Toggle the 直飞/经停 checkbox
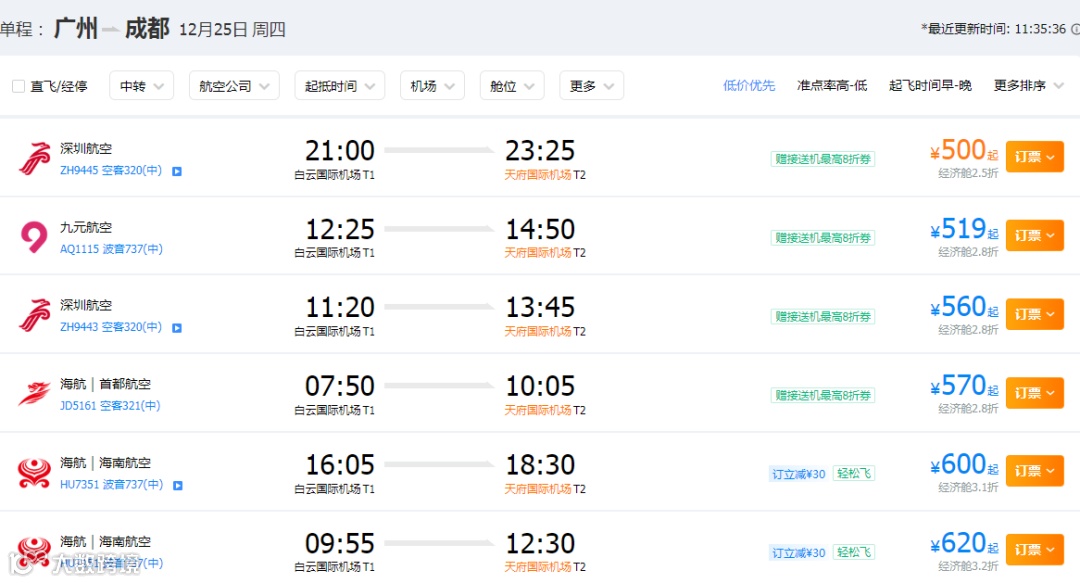 click(19, 86)
